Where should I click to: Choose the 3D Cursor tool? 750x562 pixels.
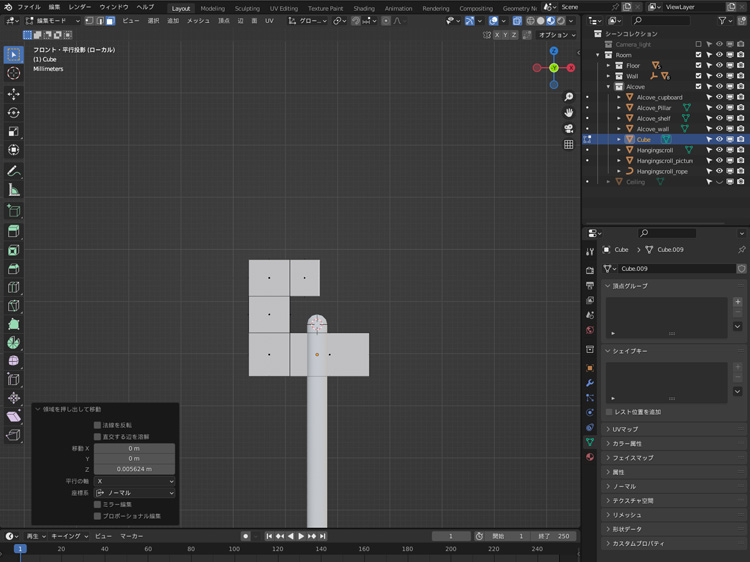click(14, 73)
